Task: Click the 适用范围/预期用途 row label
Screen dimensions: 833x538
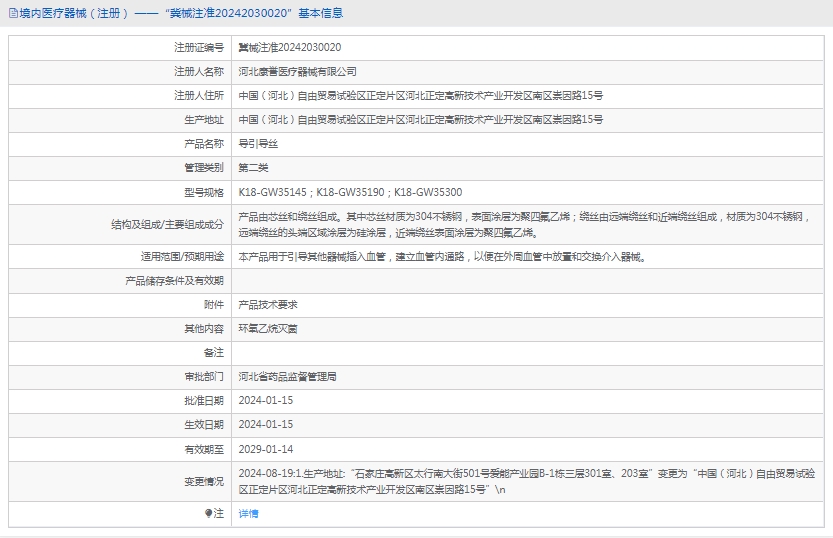Action: [182, 256]
